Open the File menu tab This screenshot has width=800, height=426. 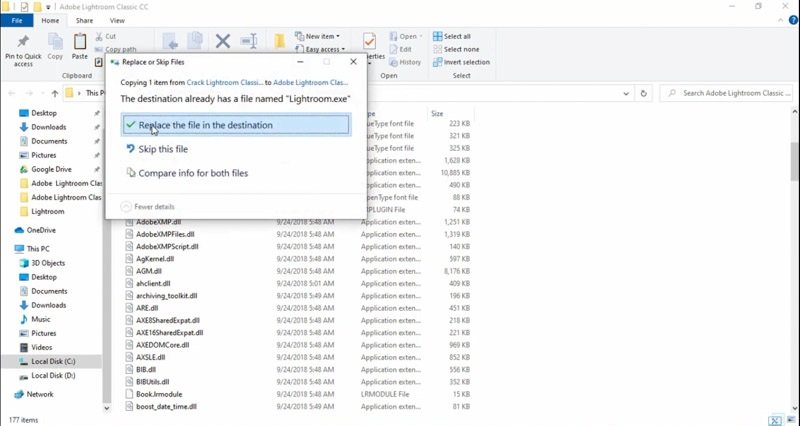(16, 20)
